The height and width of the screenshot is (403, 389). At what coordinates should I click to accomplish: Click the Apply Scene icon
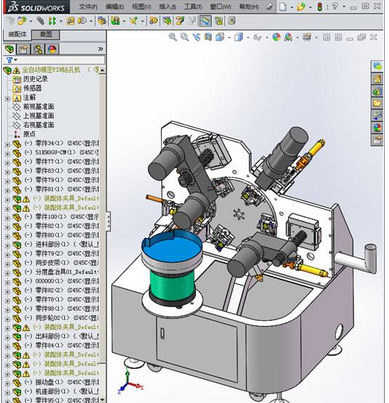click(x=288, y=37)
